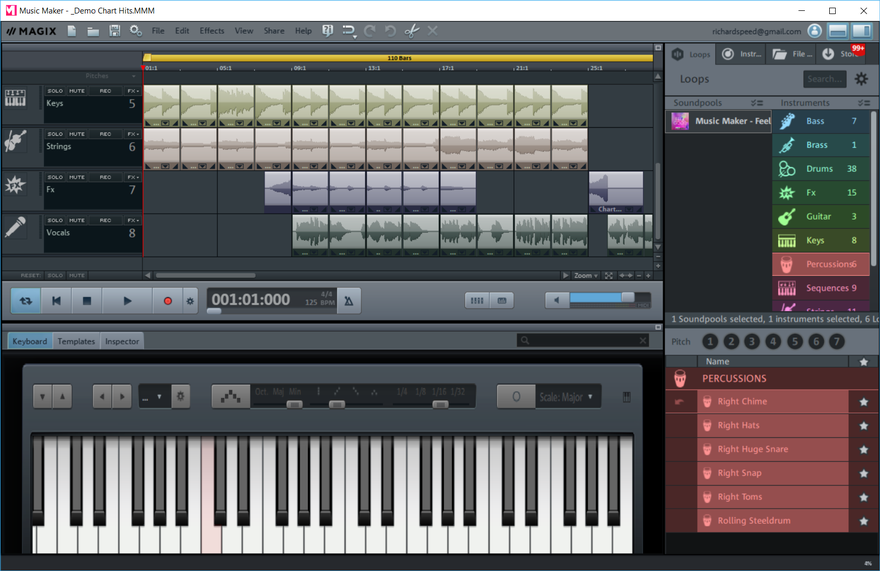Open the Effects menu
The width and height of the screenshot is (880, 571).
[x=212, y=31]
